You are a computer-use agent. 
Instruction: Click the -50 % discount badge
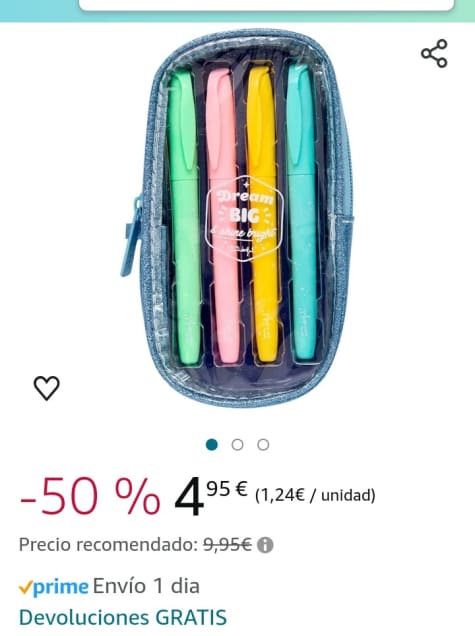(x=90, y=497)
